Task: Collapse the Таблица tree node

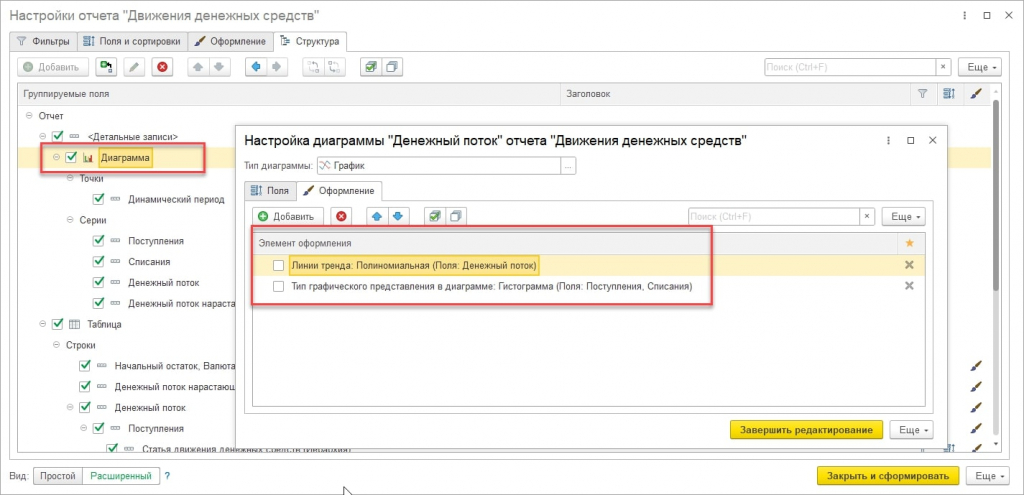Action: pos(42,324)
